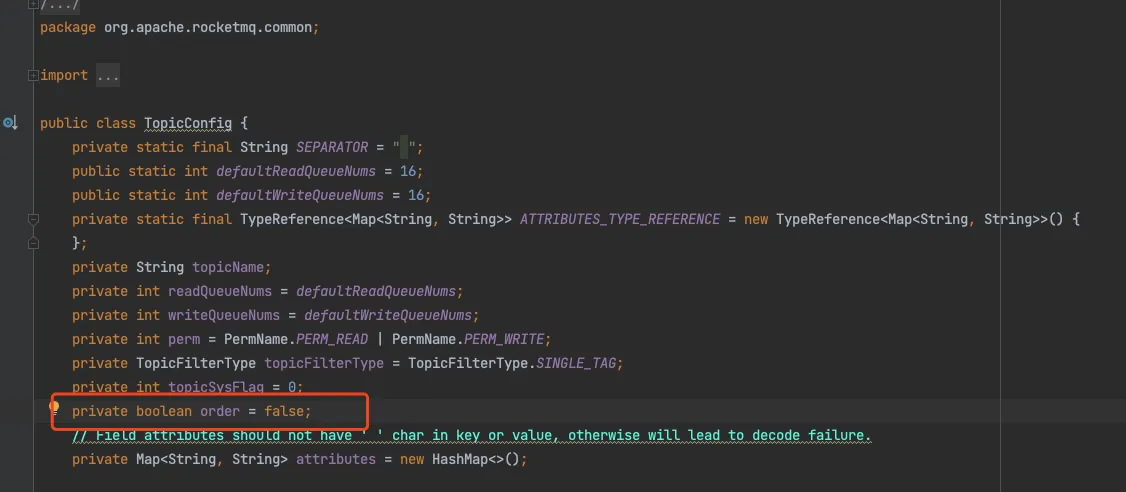Collapse the TypeReference anonymous class block
Viewport: 1126px width, 492px height.
pyautogui.click(x=33, y=219)
